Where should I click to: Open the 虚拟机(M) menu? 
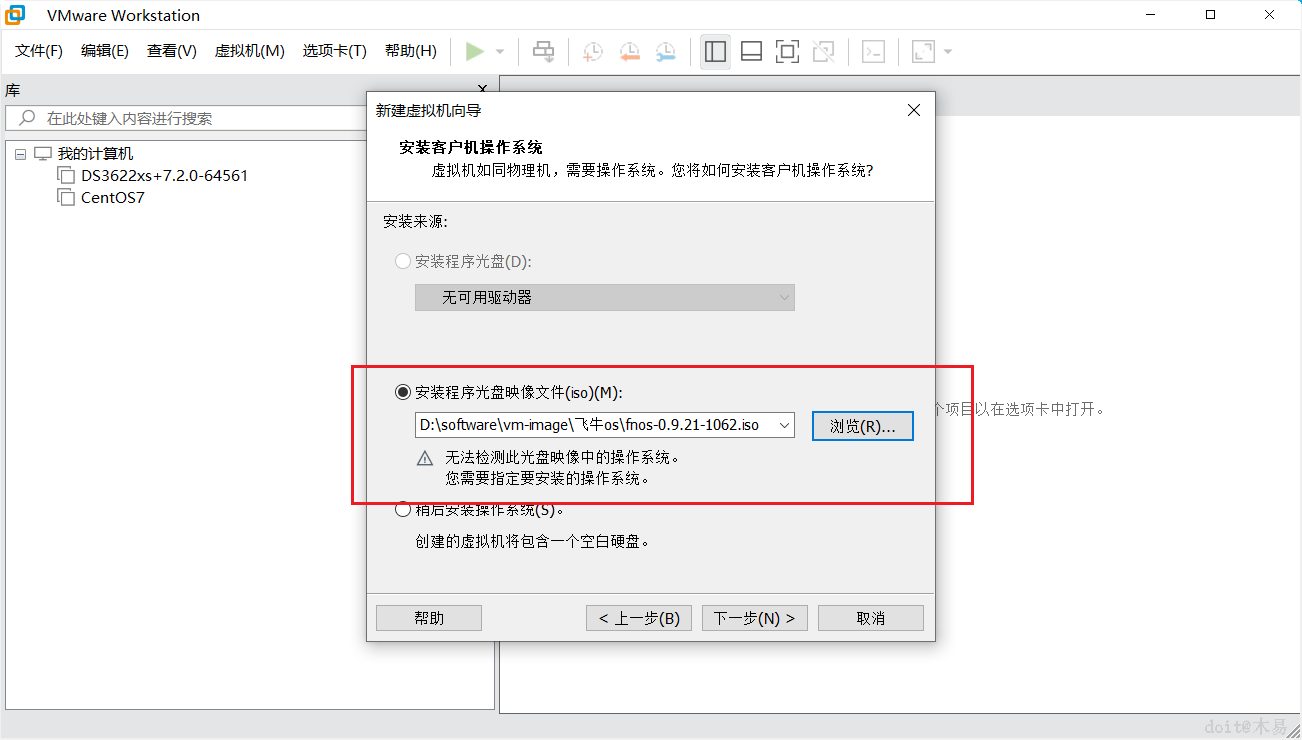[x=249, y=51]
